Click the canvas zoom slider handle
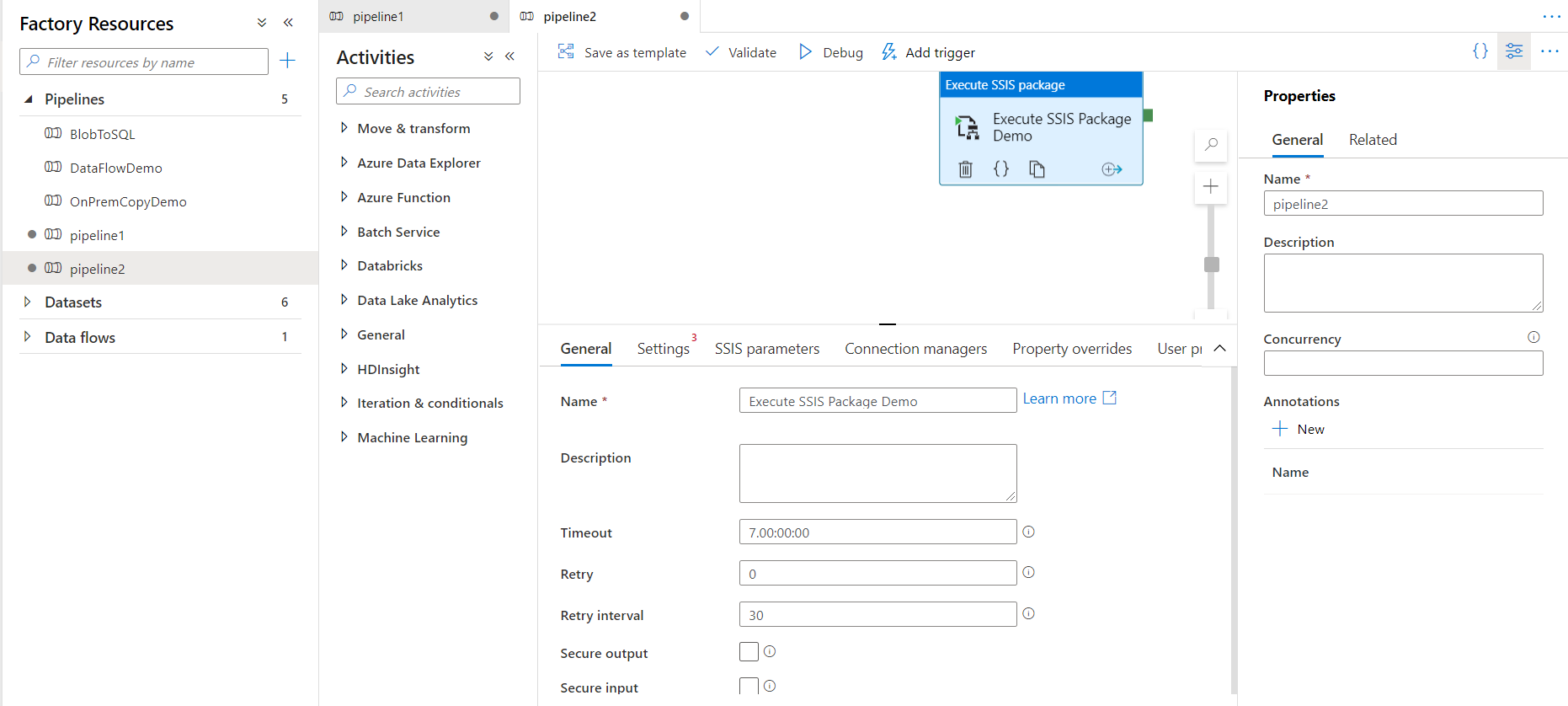 [x=1212, y=265]
